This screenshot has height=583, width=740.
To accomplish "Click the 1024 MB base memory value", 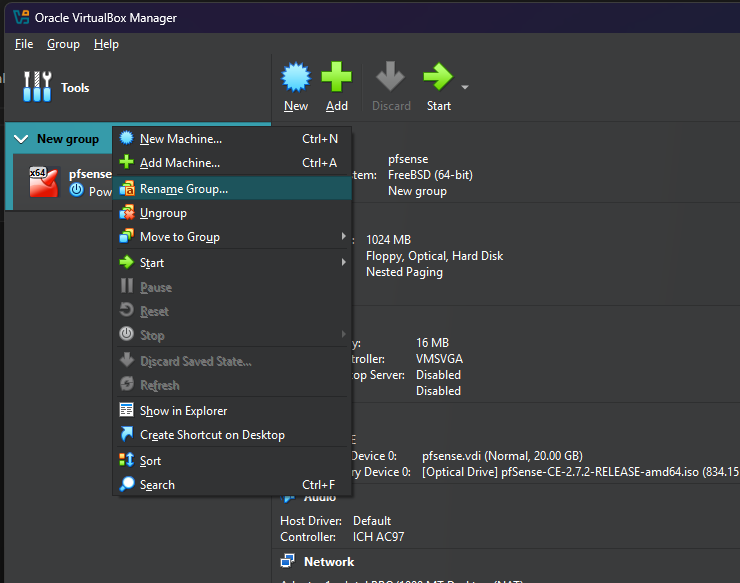I will [x=388, y=240].
